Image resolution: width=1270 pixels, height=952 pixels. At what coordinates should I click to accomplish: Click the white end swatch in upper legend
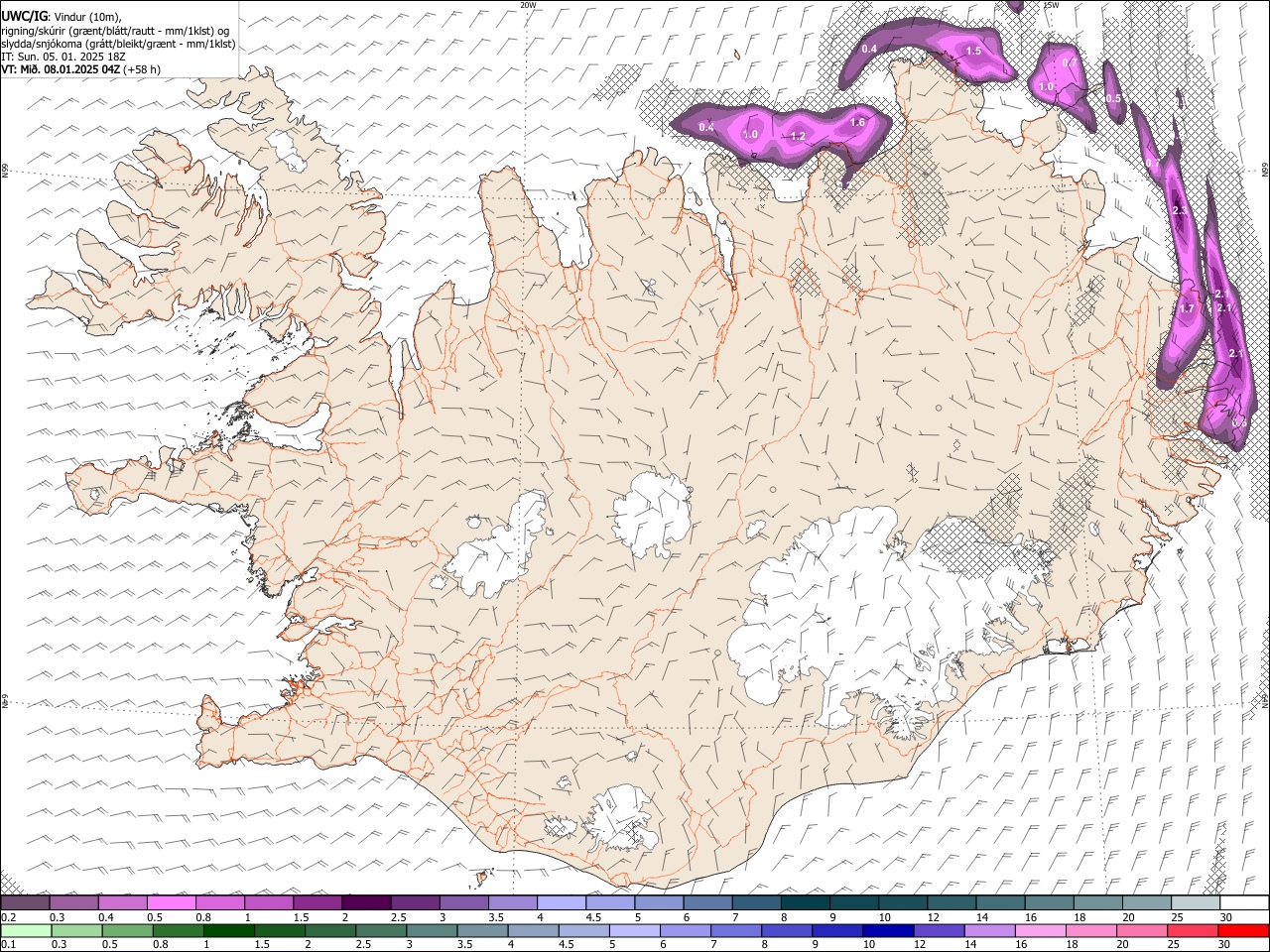click(1244, 902)
